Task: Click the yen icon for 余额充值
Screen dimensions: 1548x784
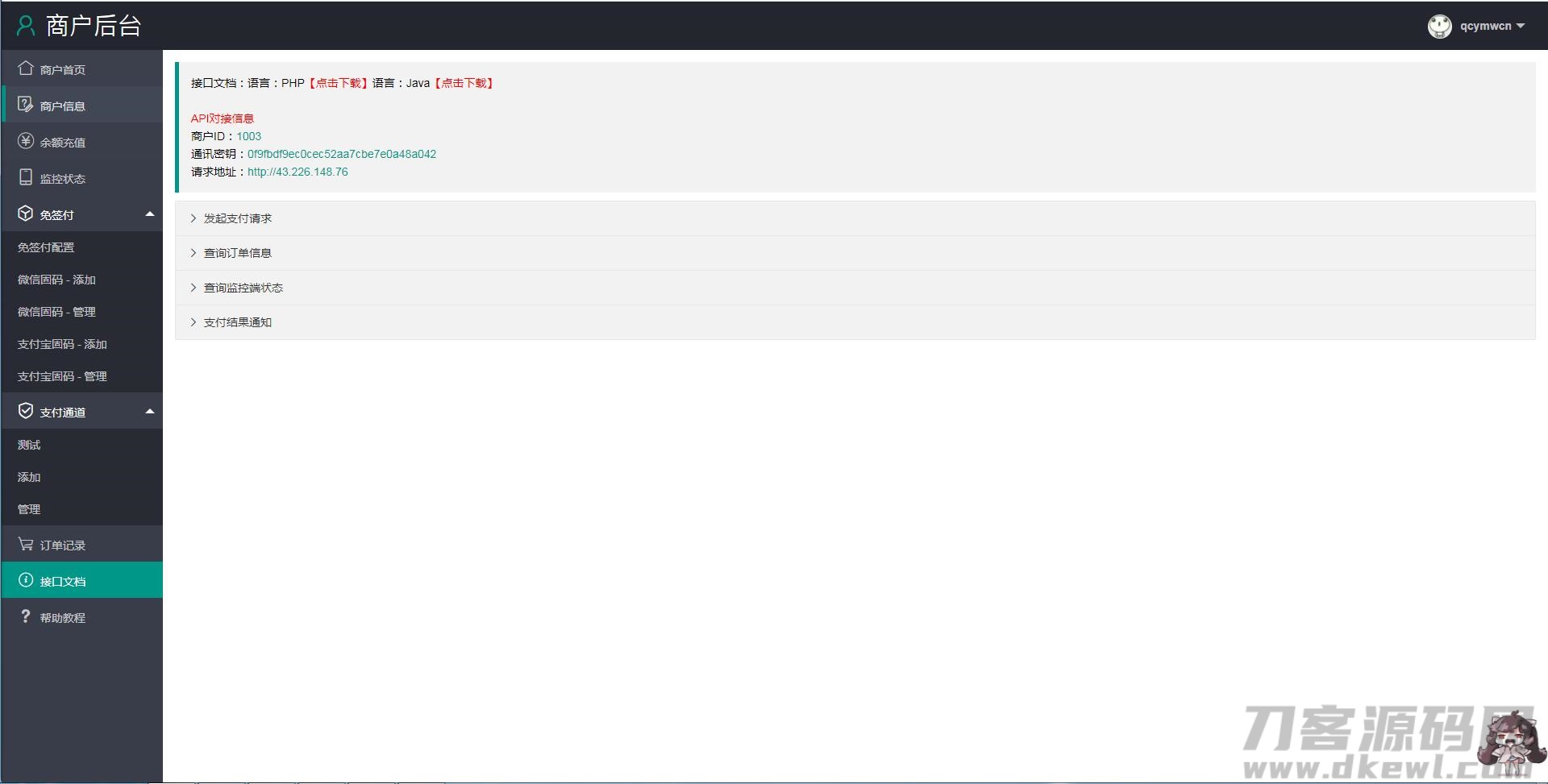Action: [x=26, y=141]
